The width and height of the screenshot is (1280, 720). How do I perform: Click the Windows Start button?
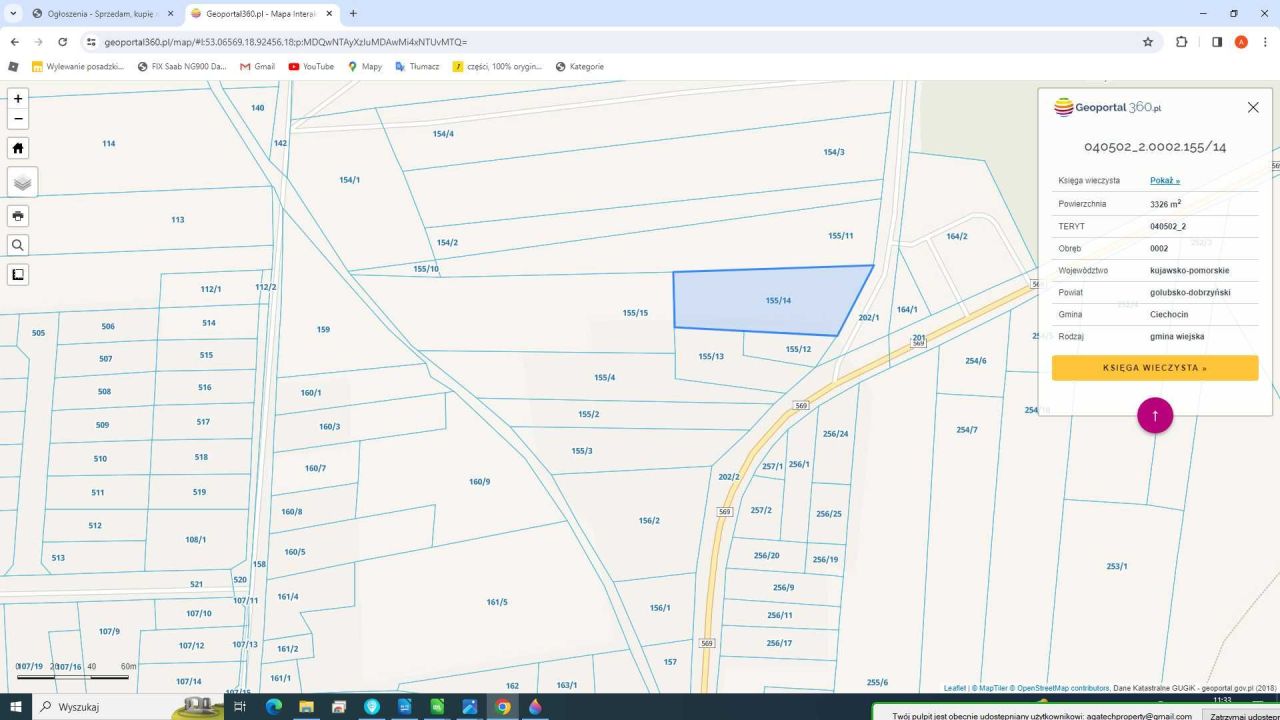coord(16,707)
